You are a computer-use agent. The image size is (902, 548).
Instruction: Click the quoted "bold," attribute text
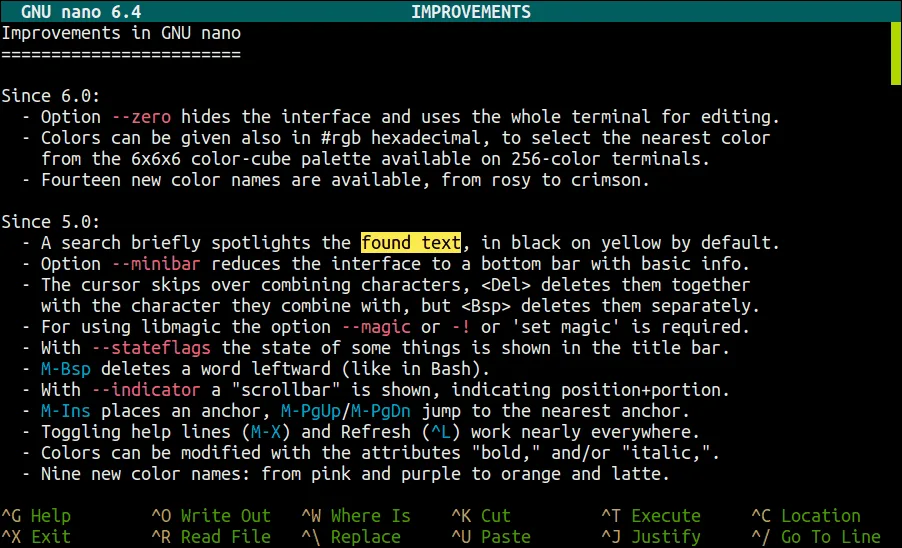[506, 453]
